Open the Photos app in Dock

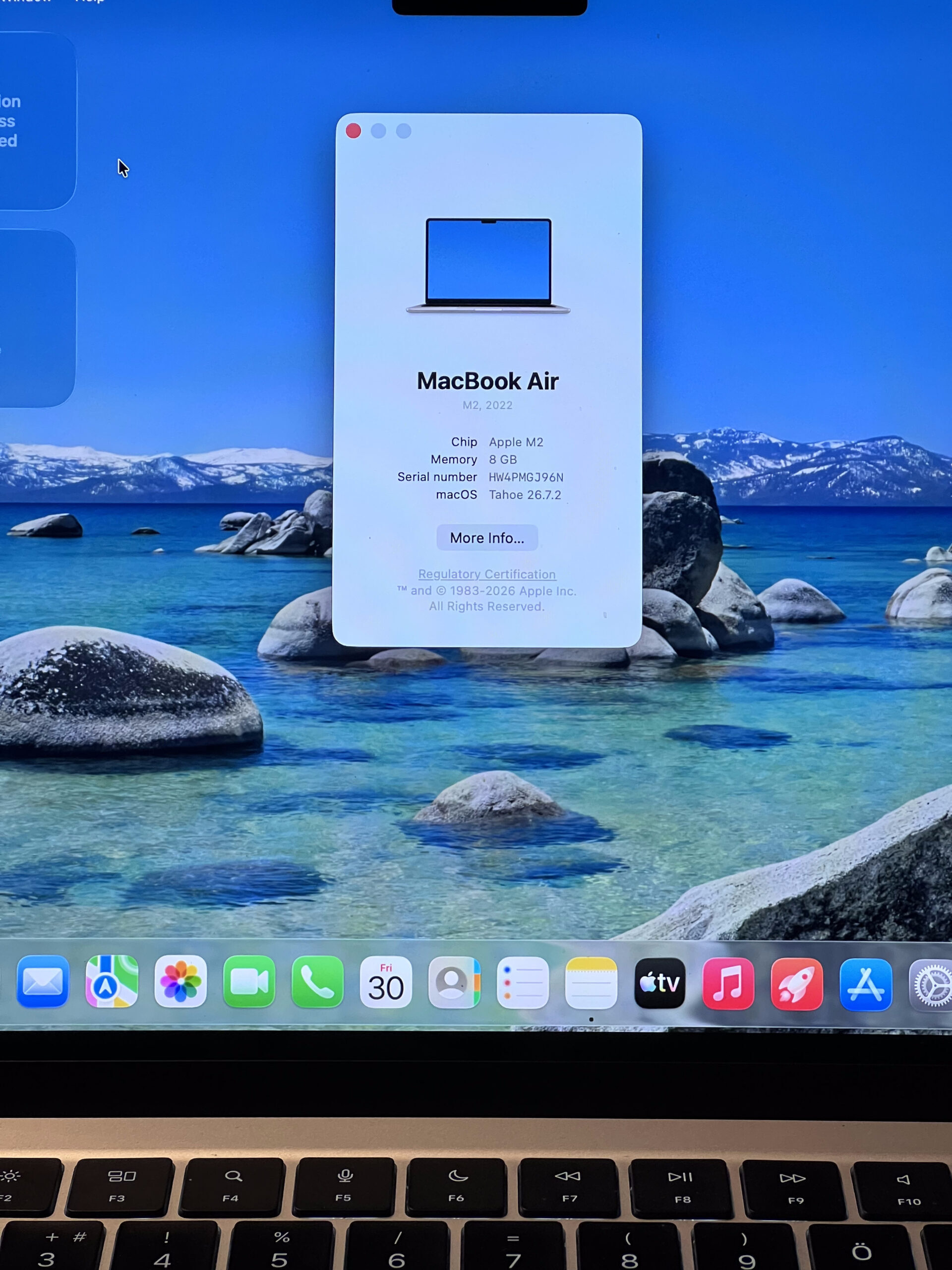(x=180, y=981)
